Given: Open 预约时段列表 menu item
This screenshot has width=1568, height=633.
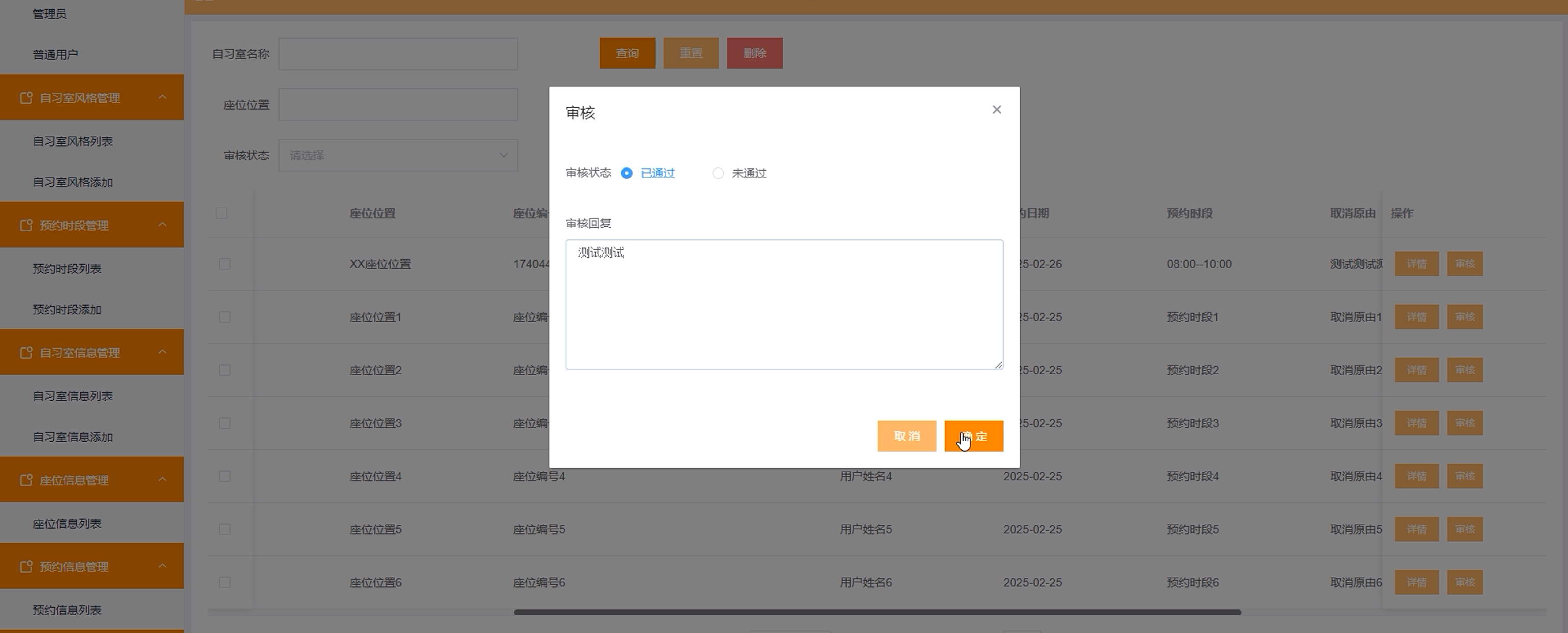Looking at the screenshot, I should pos(67,269).
